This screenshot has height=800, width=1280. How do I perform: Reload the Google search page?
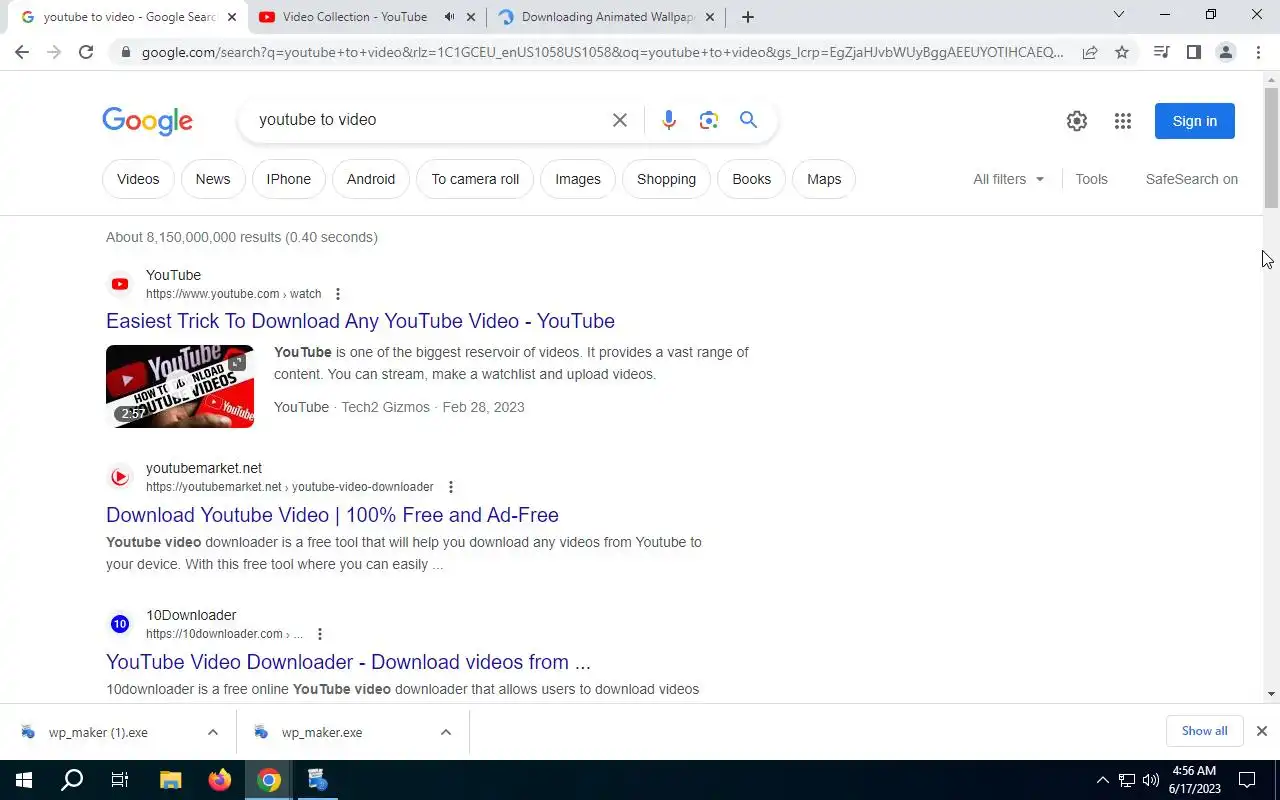(x=86, y=52)
